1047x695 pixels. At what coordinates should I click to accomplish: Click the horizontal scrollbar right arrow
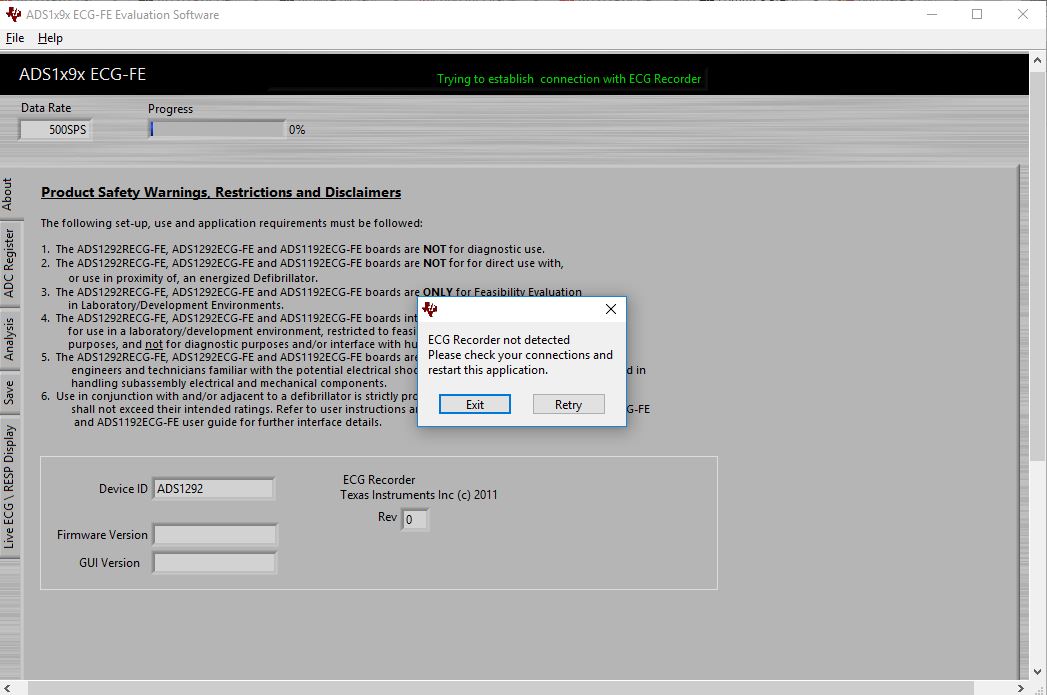(1020, 688)
